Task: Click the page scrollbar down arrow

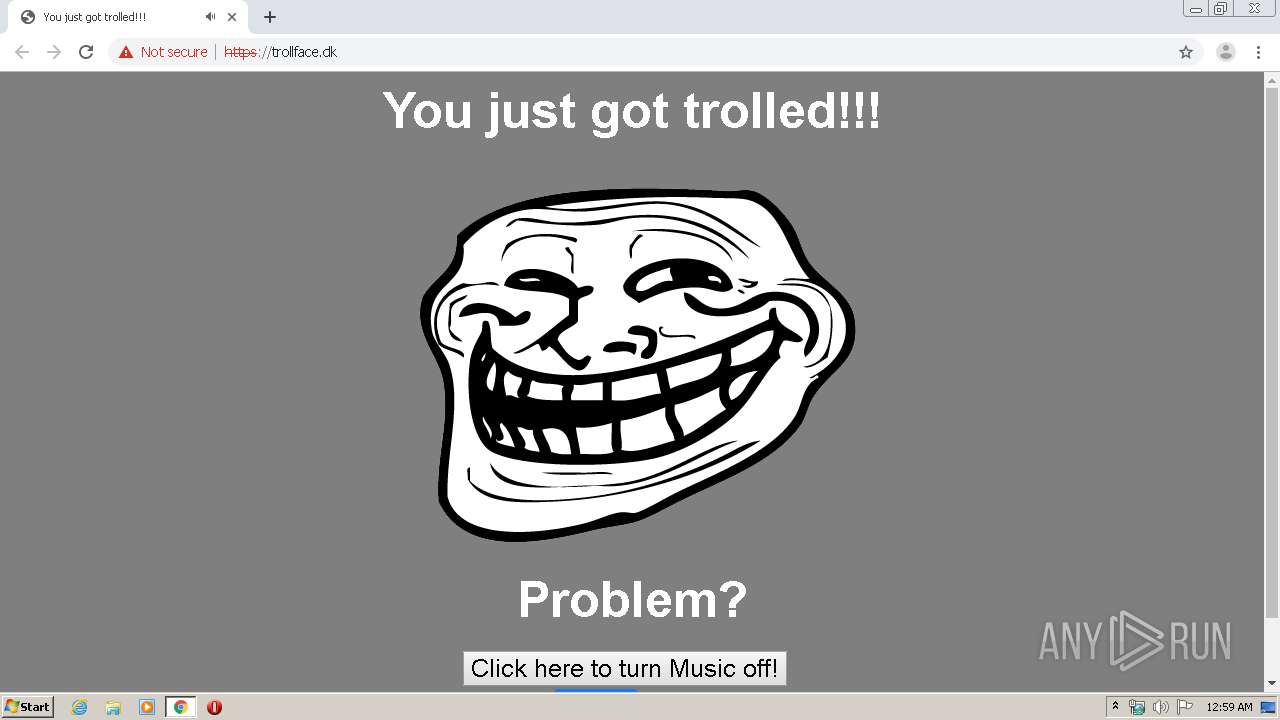Action: [x=1272, y=684]
